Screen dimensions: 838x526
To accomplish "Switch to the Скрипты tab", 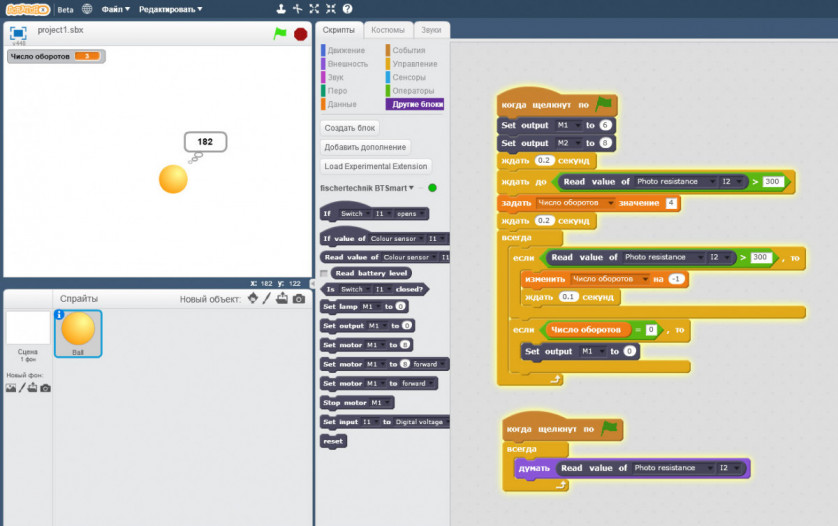I will tap(339, 30).
